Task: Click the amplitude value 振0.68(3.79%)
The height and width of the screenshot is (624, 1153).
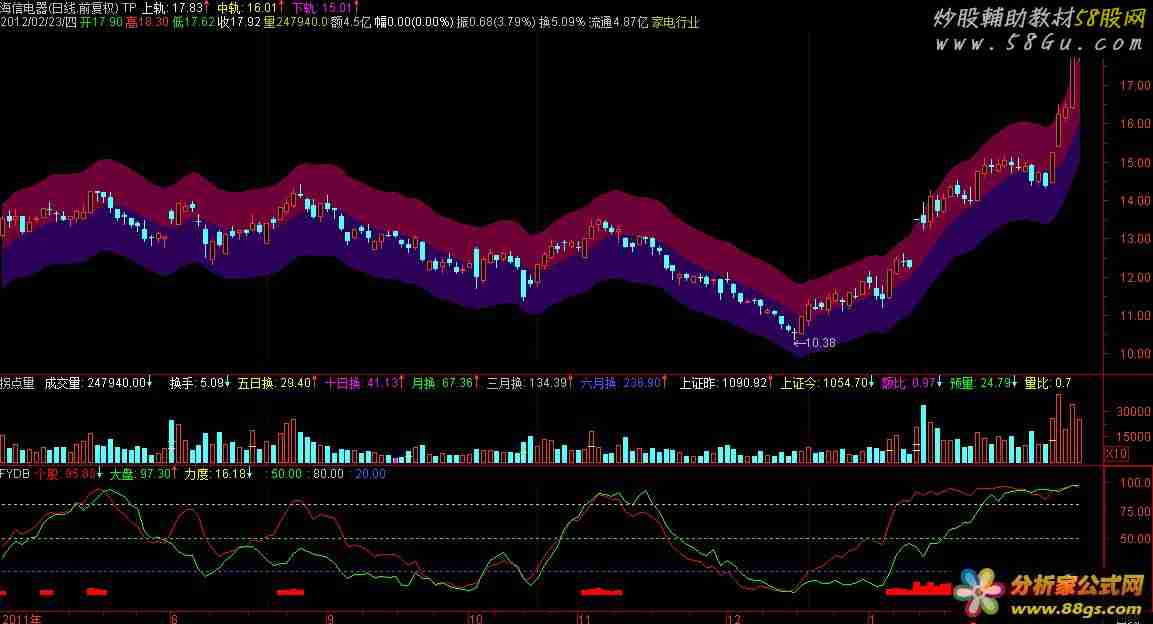Action: 496,22
